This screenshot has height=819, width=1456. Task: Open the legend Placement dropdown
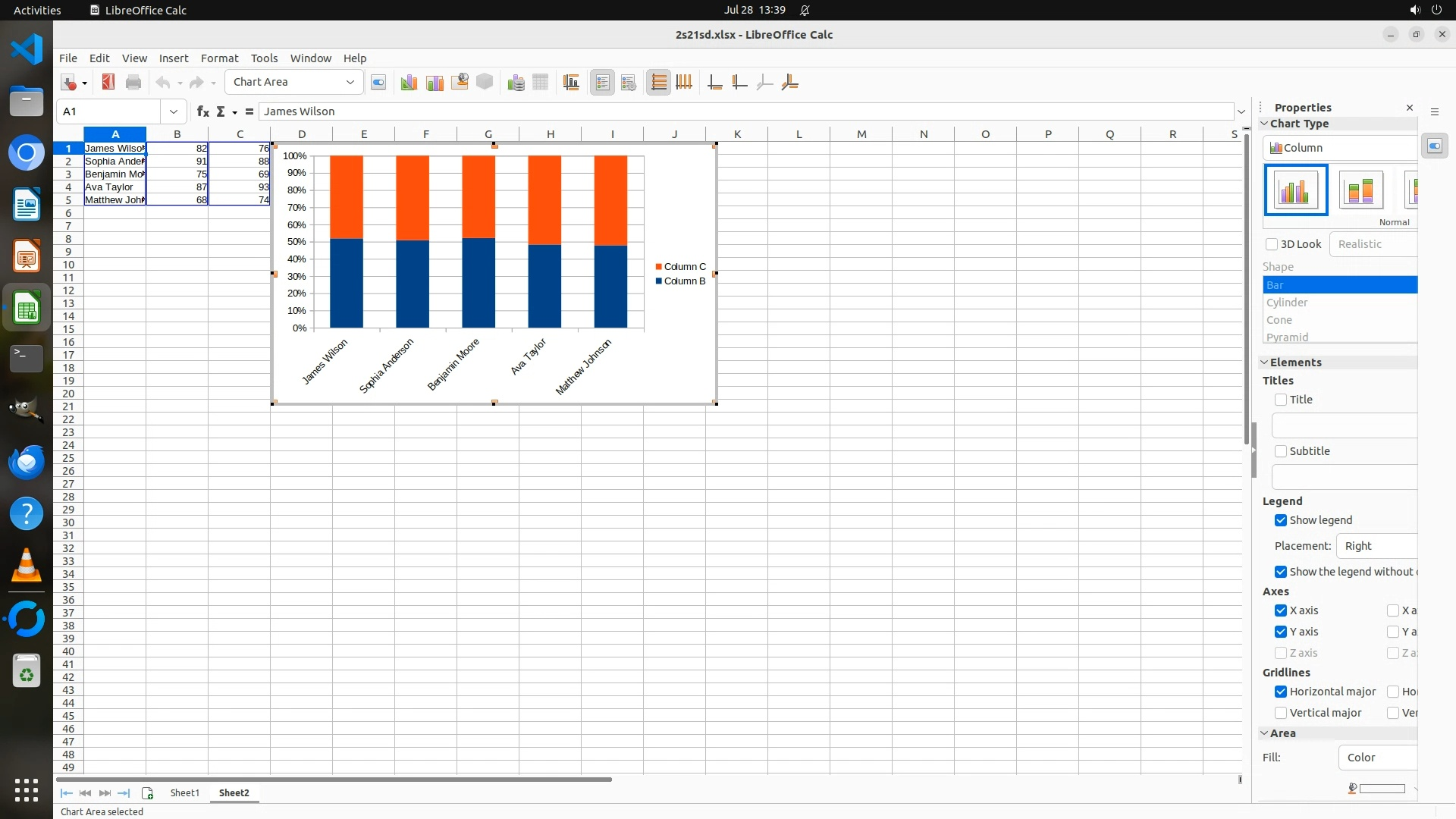click(x=1376, y=546)
